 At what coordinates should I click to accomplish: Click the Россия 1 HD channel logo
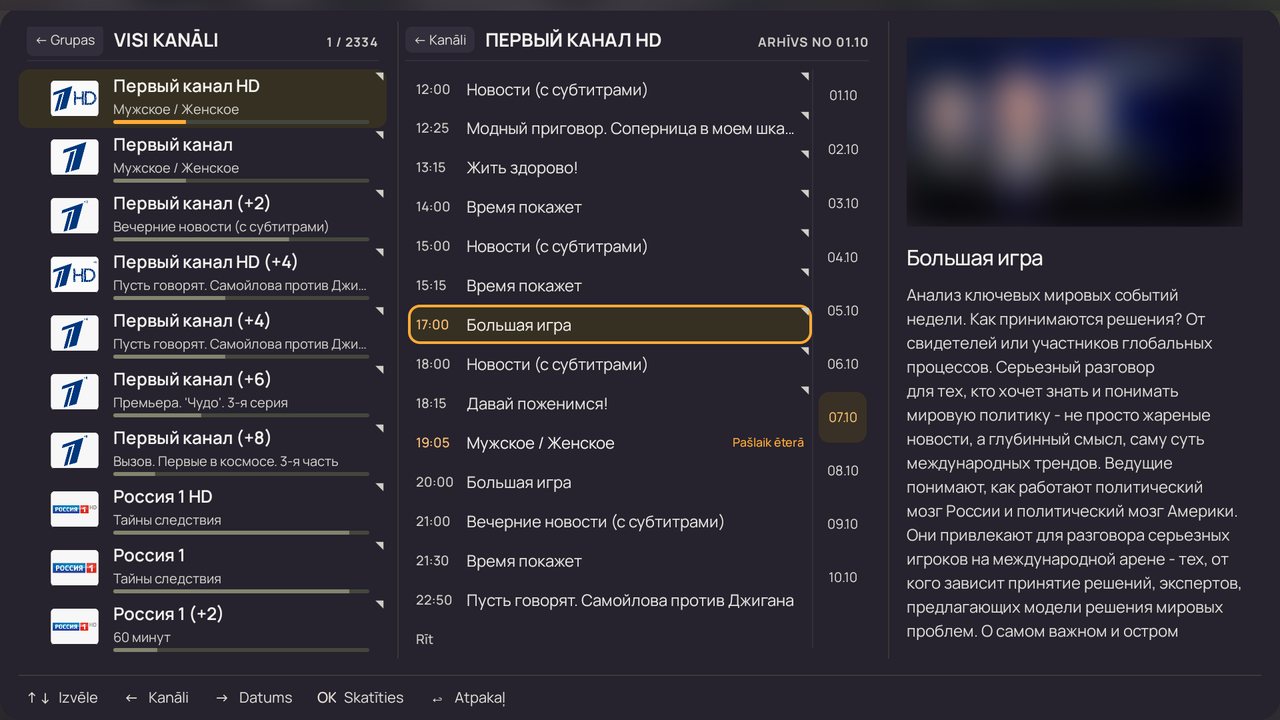(x=75, y=509)
